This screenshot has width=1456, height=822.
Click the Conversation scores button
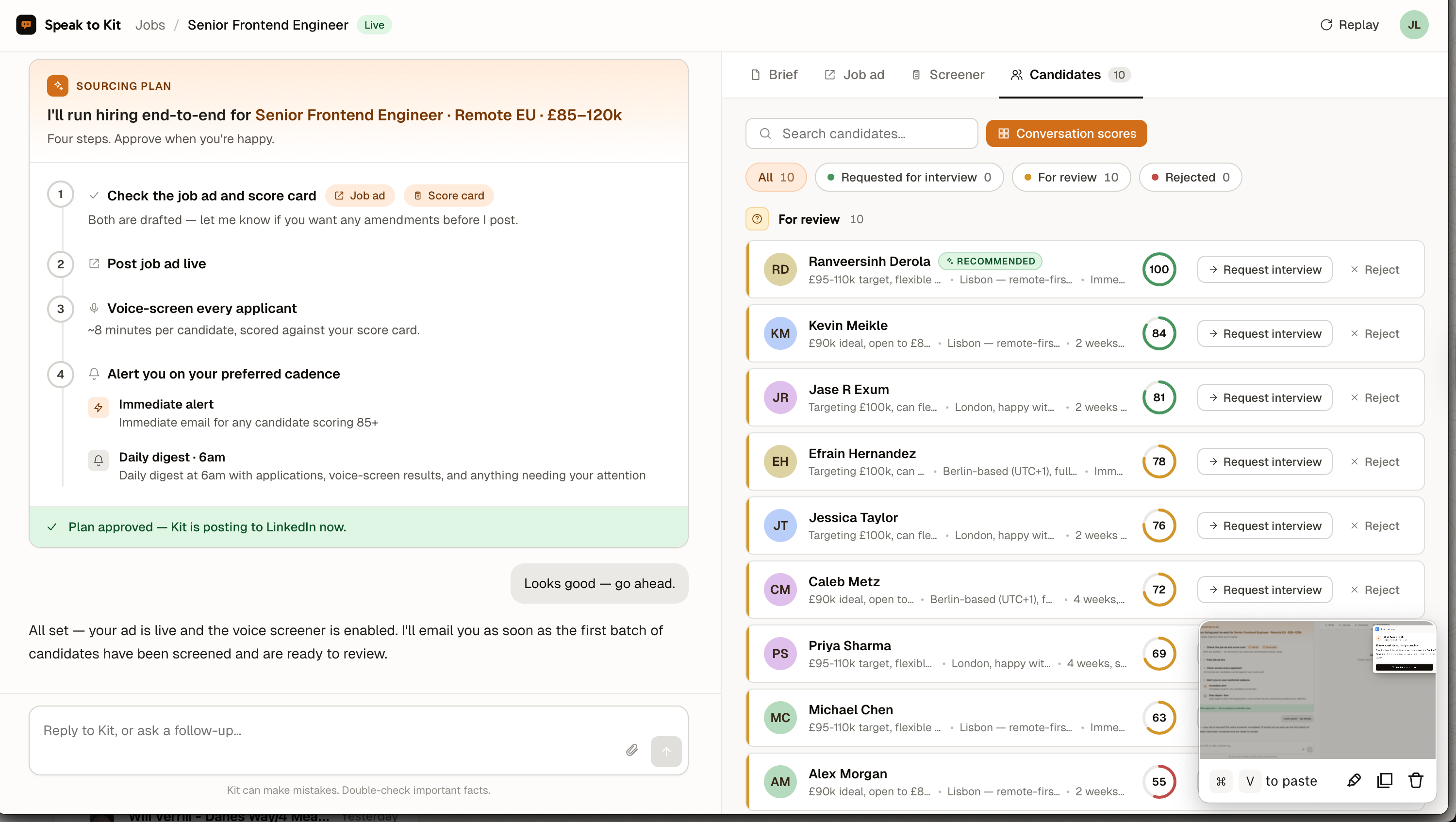pyautogui.click(x=1067, y=134)
